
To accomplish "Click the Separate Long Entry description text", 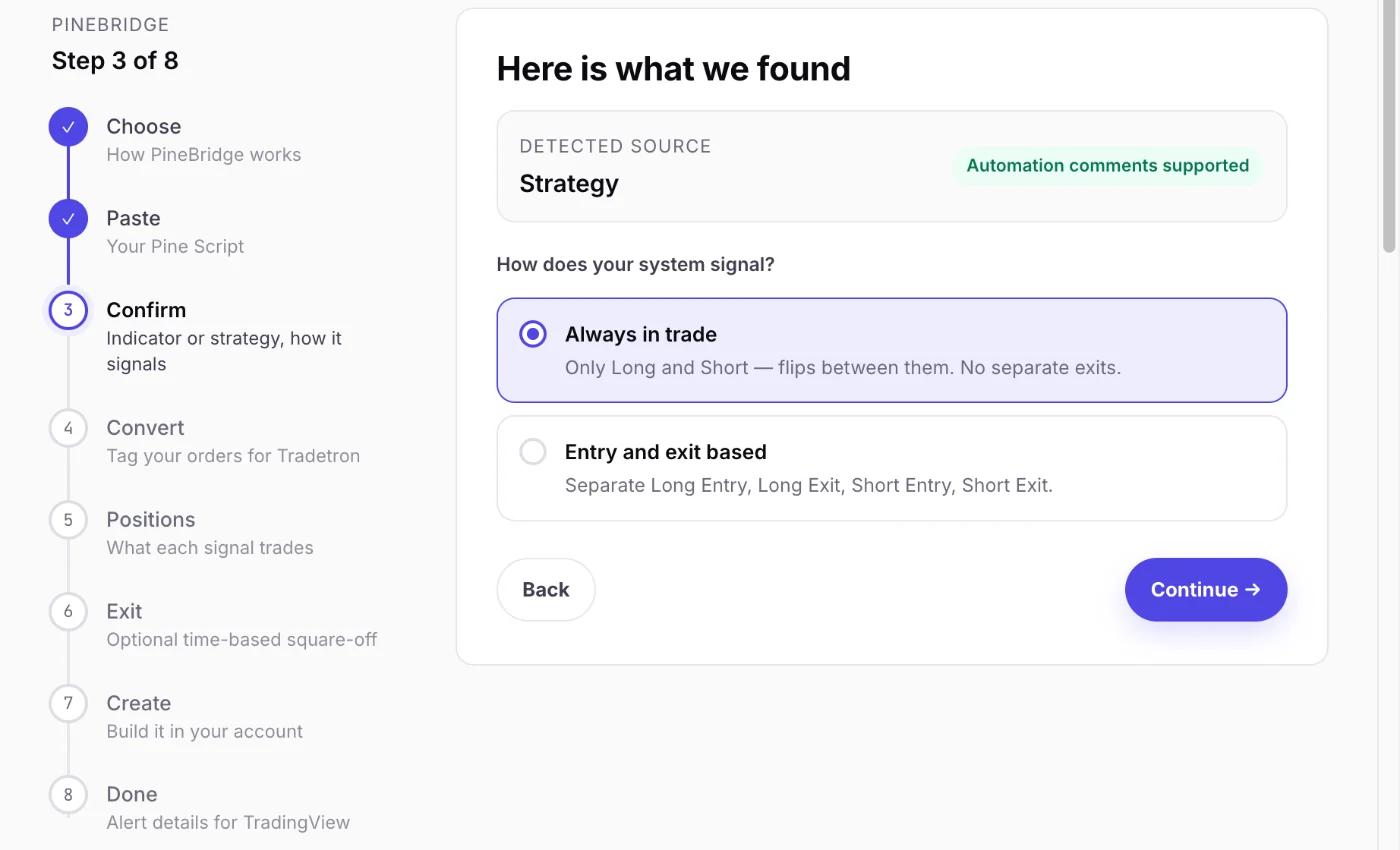I will [x=809, y=486].
